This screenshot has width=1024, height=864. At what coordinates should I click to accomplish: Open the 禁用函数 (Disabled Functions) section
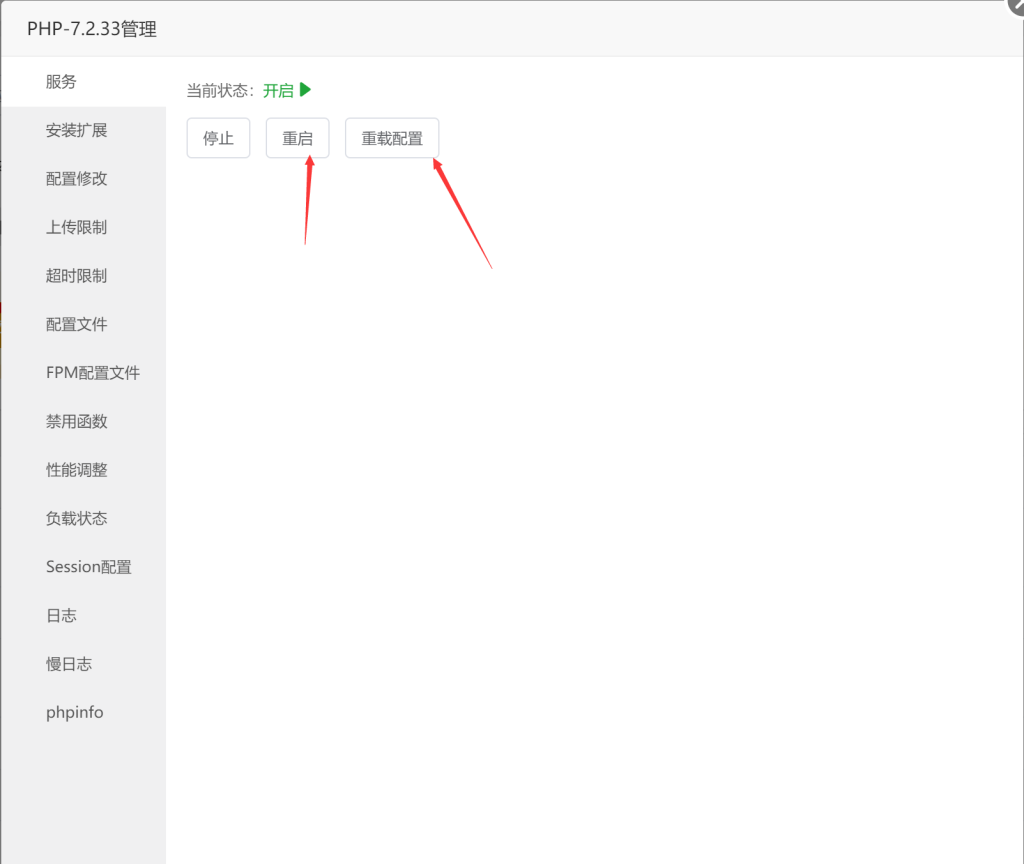(x=77, y=421)
